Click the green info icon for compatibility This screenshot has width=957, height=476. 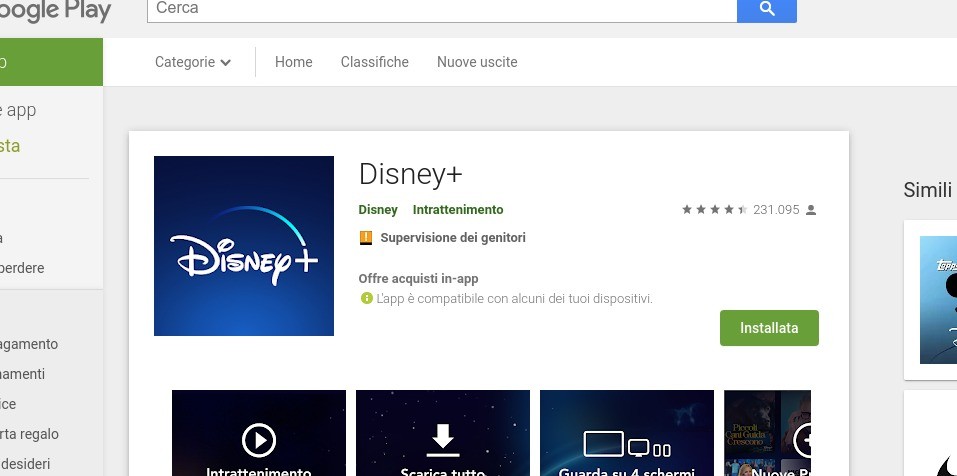point(366,298)
